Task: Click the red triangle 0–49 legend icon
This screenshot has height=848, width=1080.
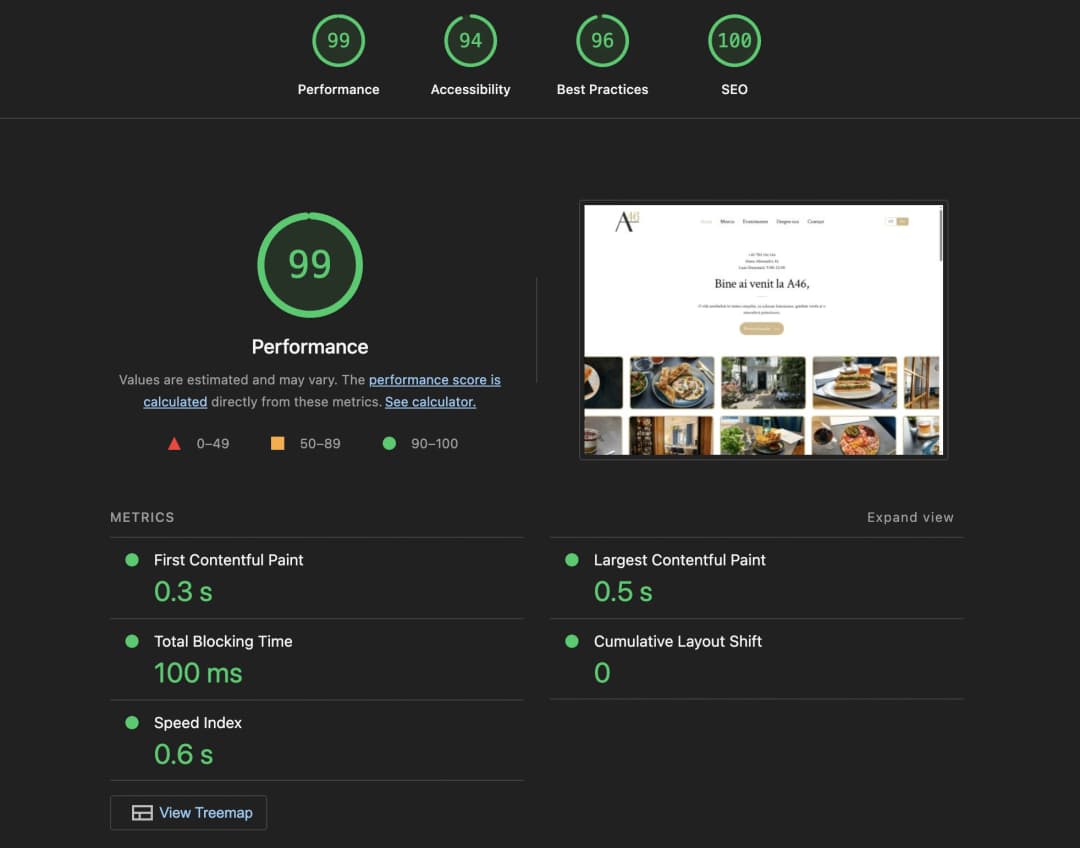Action: pos(175,443)
